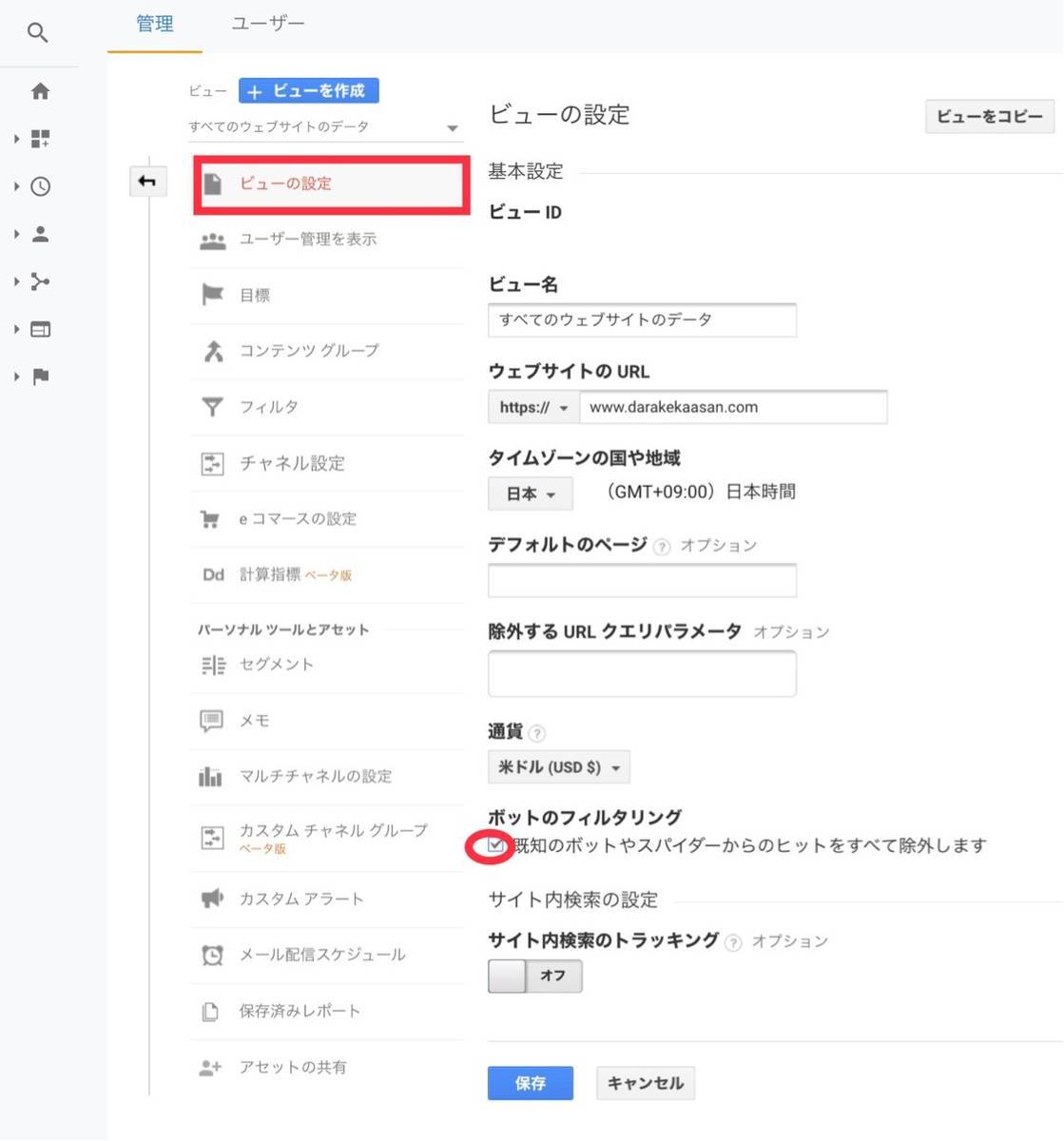
Task: Click the 保存 button
Action: (x=531, y=1083)
